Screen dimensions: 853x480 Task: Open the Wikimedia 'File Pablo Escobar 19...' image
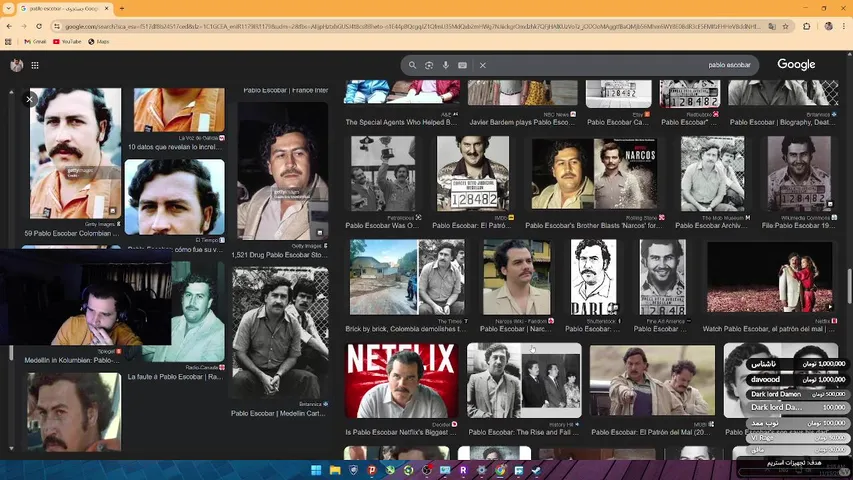coord(799,174)
